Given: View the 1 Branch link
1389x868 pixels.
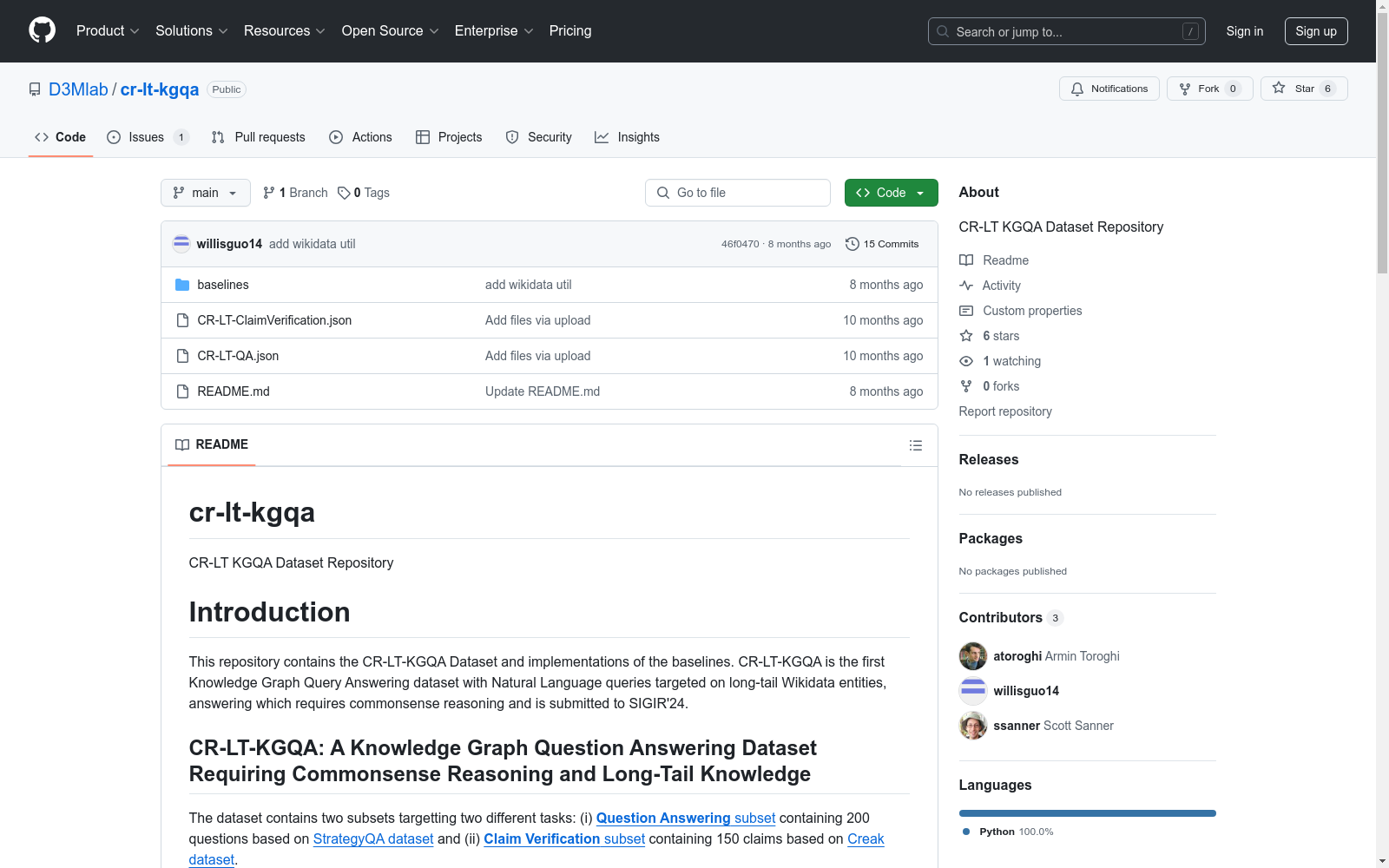Looking at the screenshot, I should [x=296, y=193].
